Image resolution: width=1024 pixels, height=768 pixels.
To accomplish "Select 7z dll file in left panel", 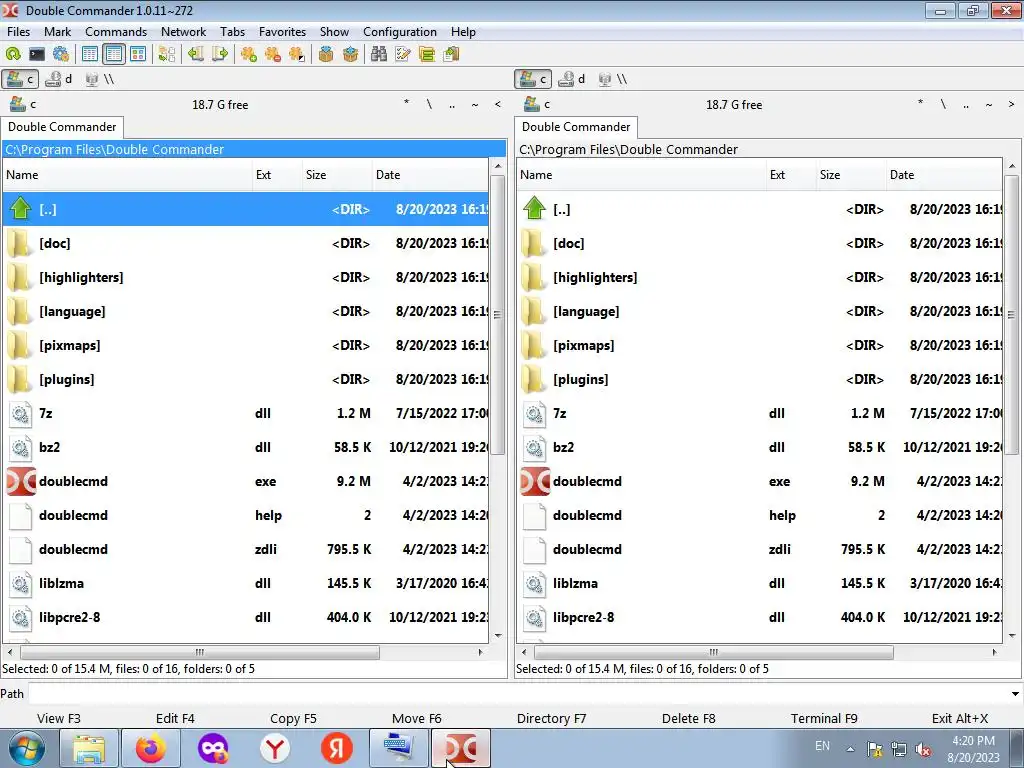I will 246,413.
